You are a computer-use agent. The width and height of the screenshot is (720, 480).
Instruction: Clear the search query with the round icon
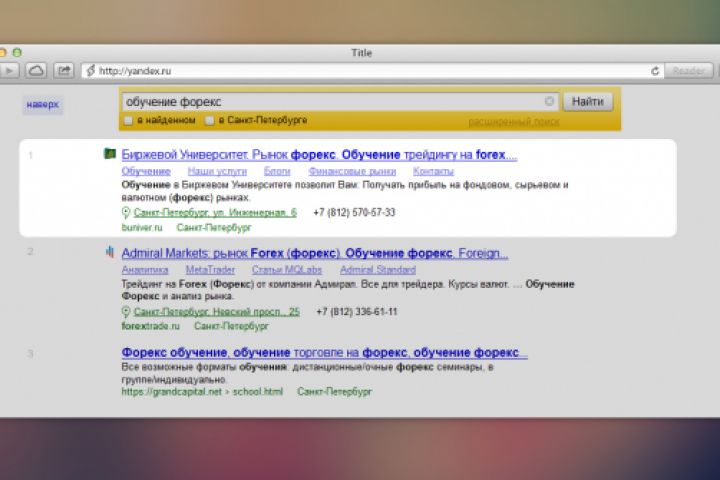tap(549, 101)
